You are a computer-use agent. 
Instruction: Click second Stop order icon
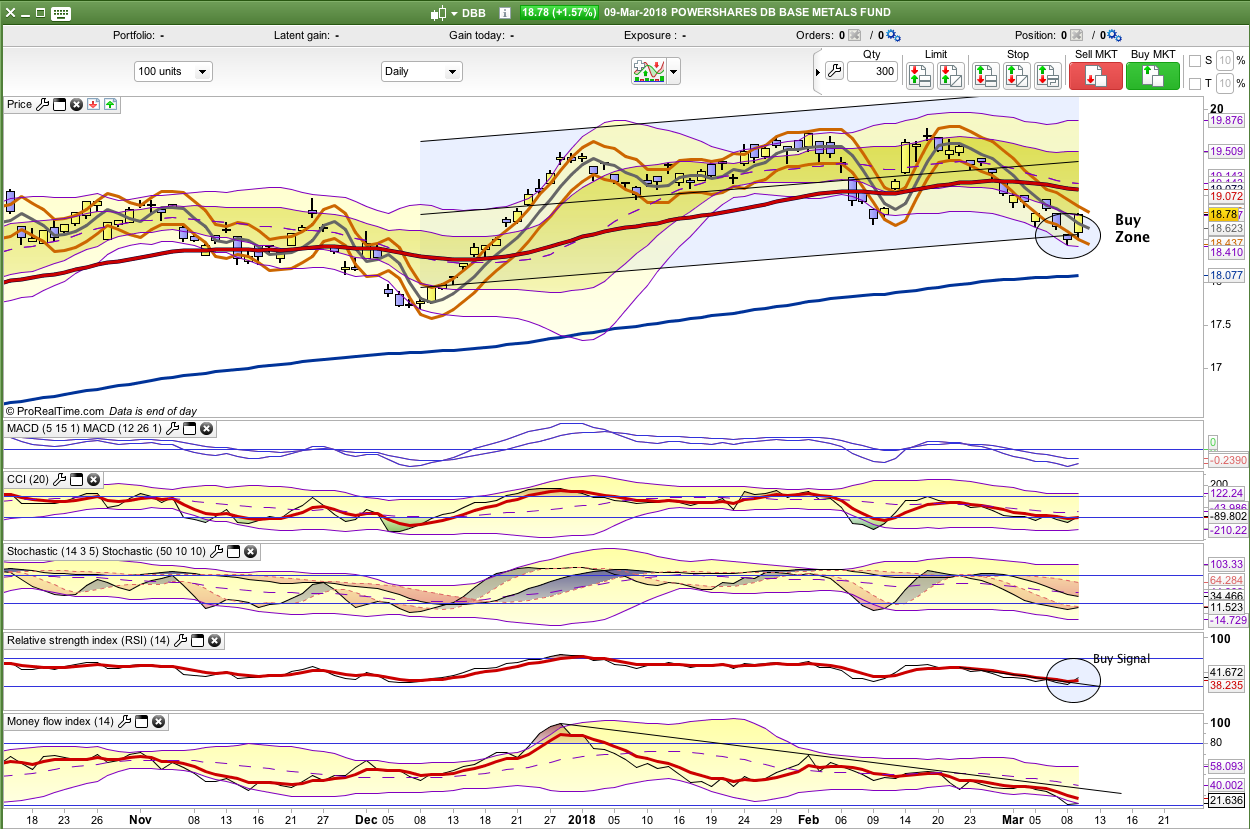1017,76
